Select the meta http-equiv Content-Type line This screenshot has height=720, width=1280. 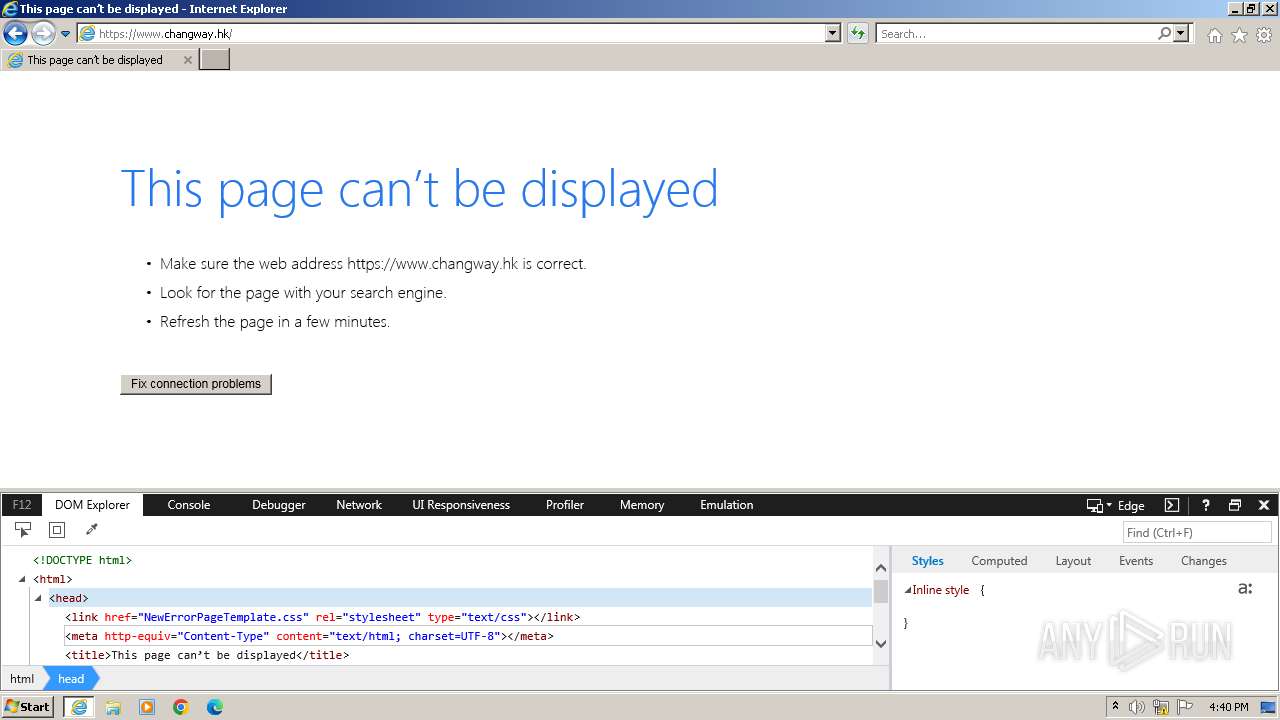(309, 636)
